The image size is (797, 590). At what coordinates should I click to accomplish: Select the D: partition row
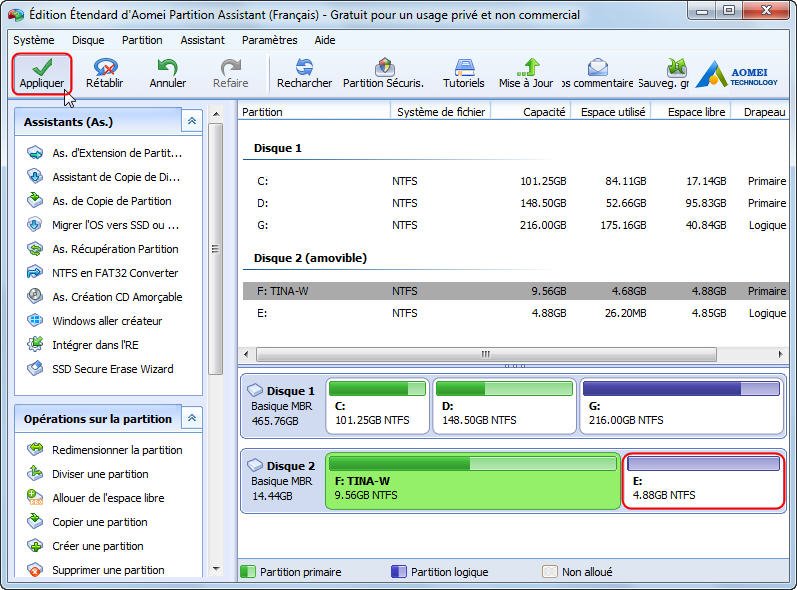pos(515,203)
